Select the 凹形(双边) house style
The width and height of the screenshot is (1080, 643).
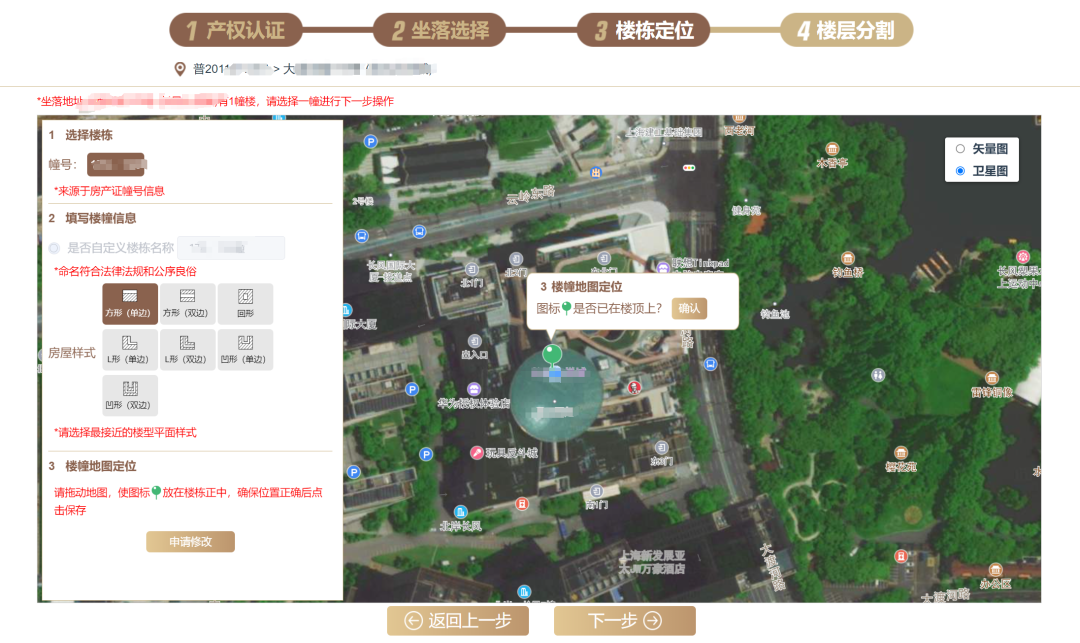130,395
